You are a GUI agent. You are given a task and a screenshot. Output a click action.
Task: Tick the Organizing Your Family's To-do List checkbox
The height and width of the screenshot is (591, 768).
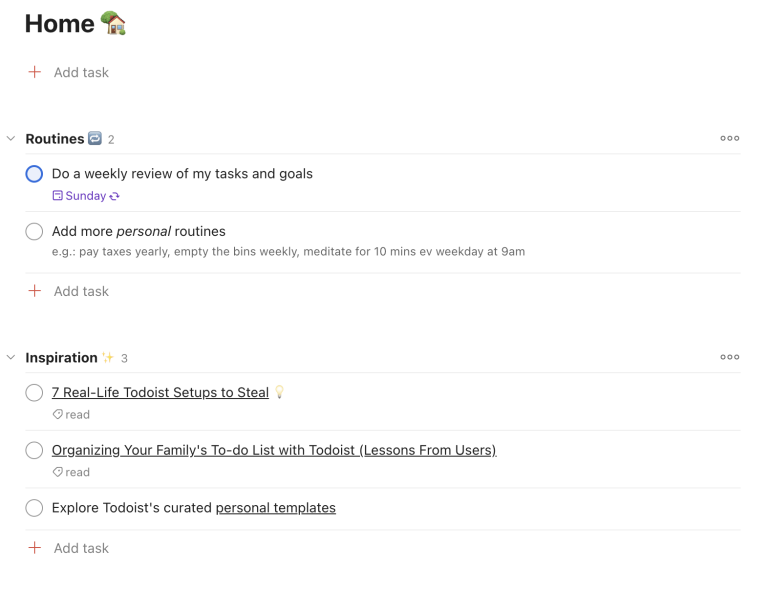[x=34, y=451]
